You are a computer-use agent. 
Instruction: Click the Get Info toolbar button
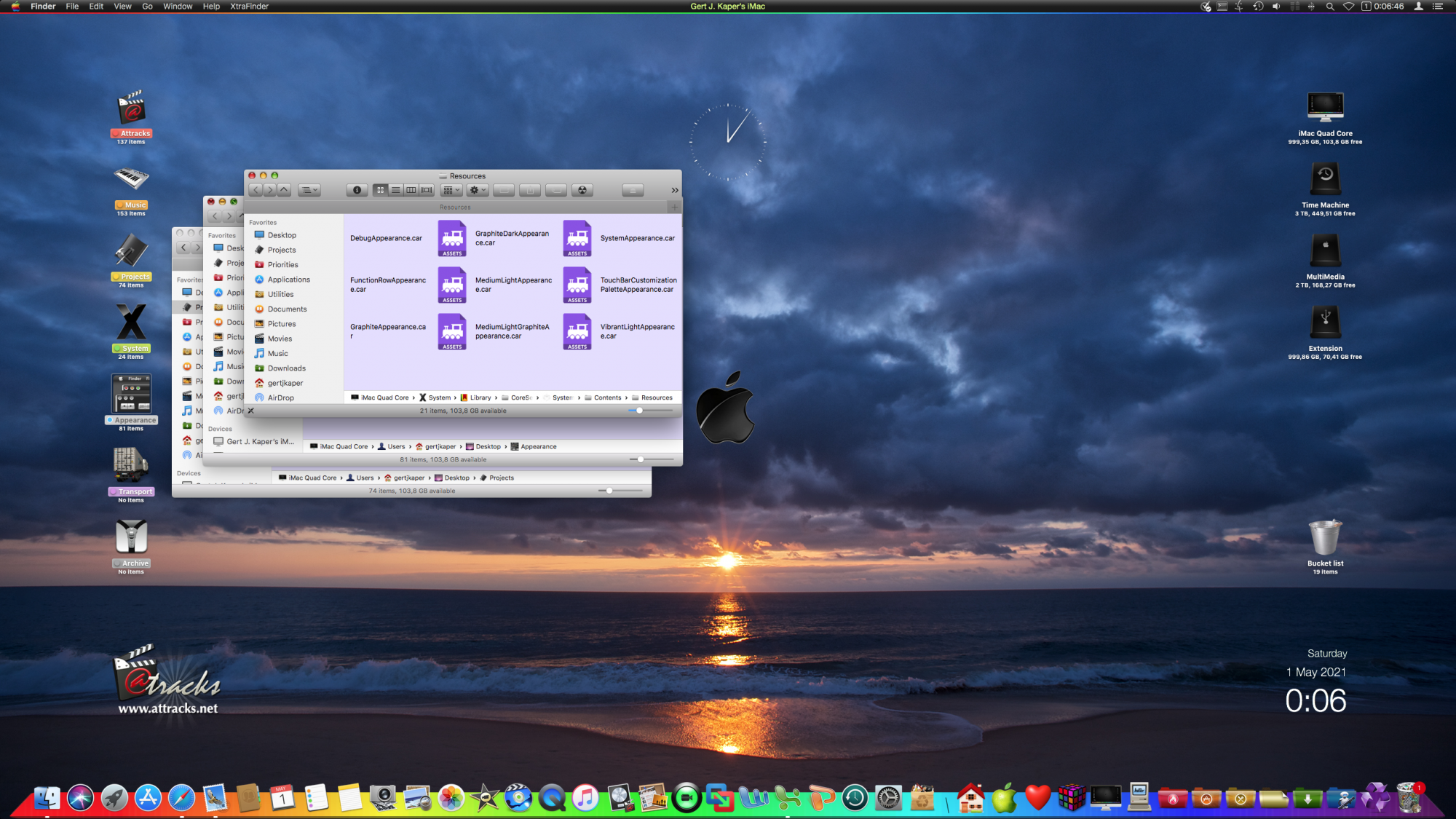357,190
